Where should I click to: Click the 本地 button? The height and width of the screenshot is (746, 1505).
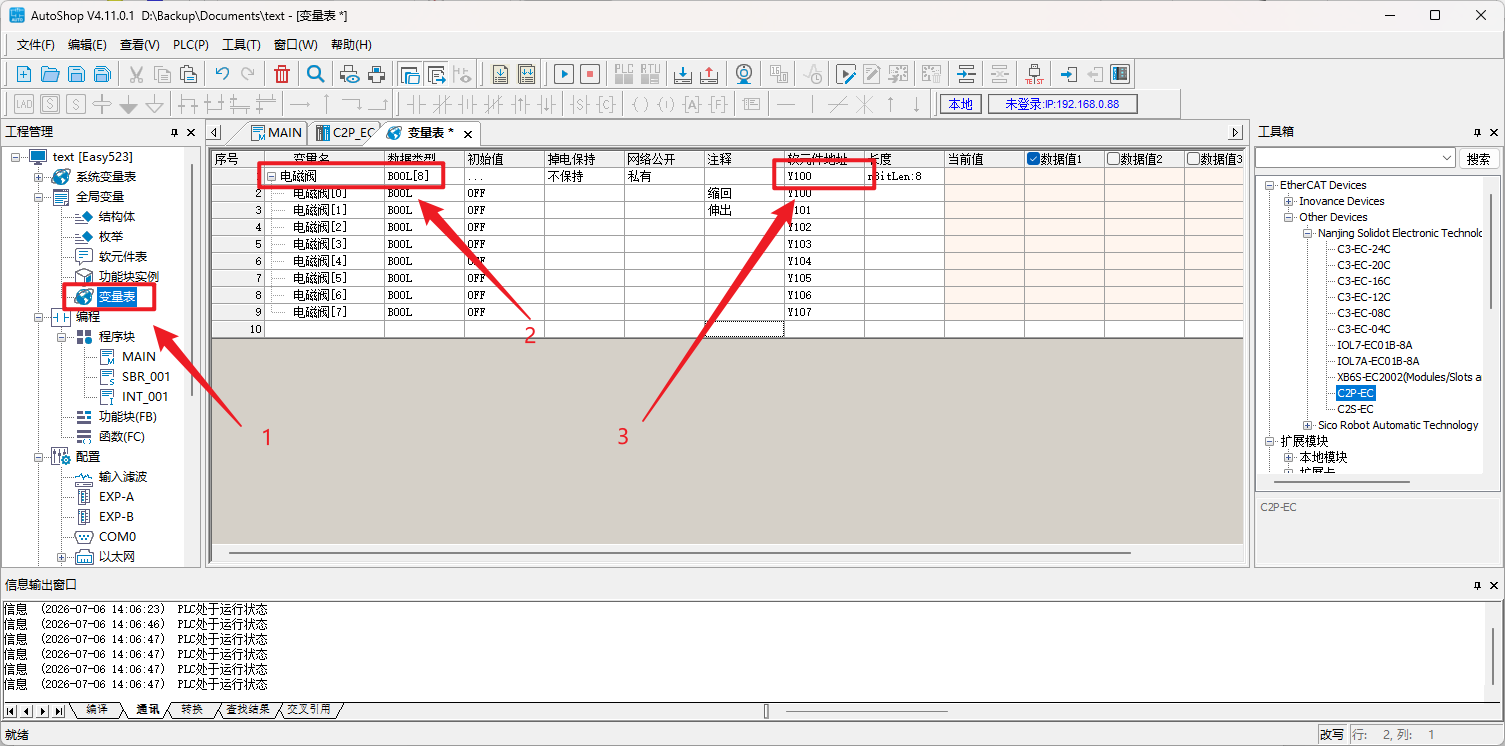960,104
